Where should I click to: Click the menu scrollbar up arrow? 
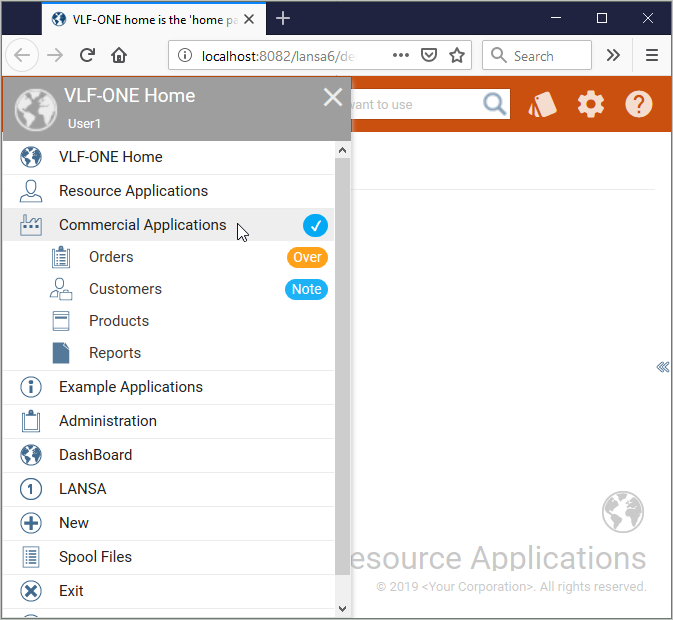pyautogui.click(x=343, y=150)
